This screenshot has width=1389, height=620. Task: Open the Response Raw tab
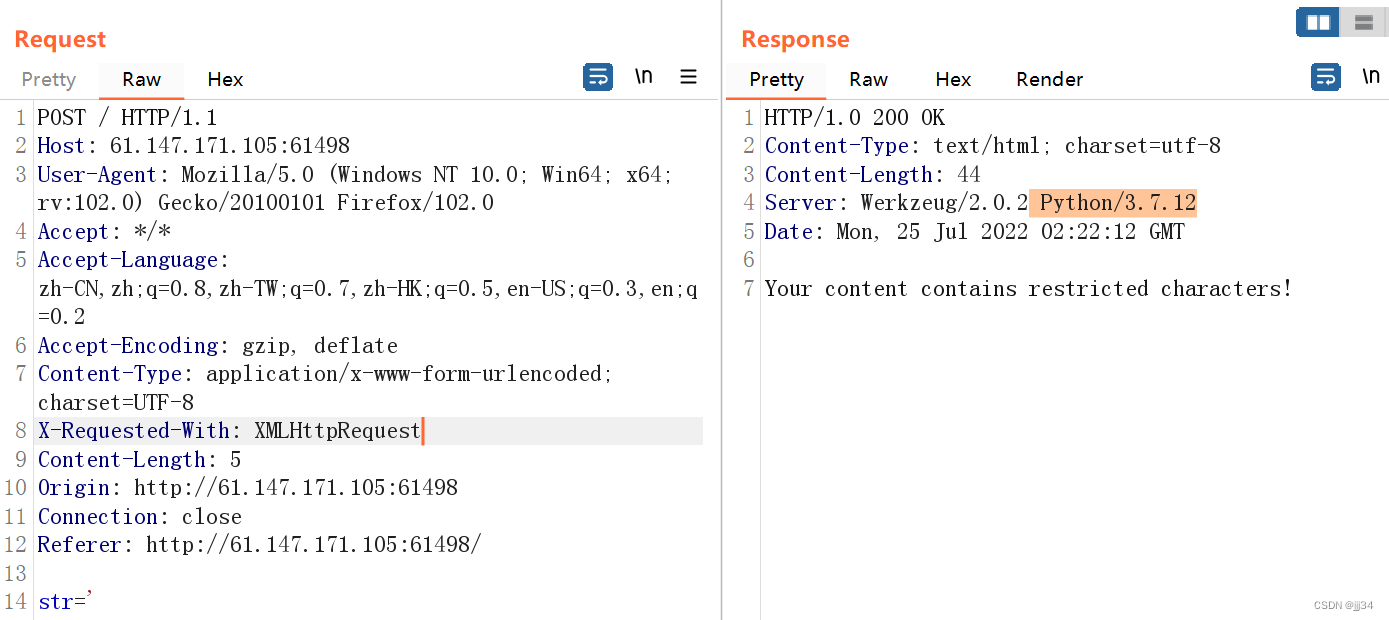point(868,80)
